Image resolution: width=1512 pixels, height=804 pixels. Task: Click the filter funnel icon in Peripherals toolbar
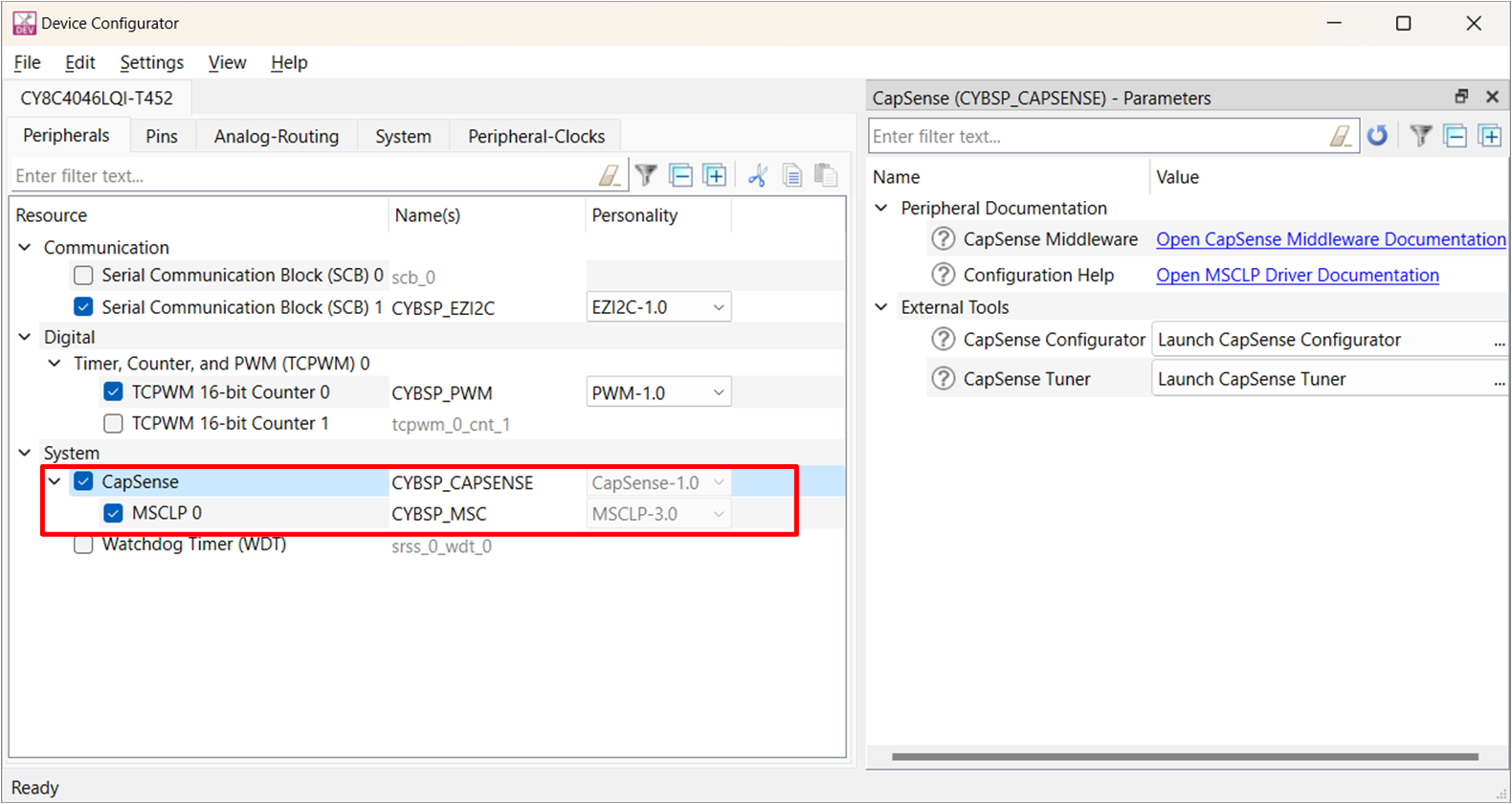point(646,175)
